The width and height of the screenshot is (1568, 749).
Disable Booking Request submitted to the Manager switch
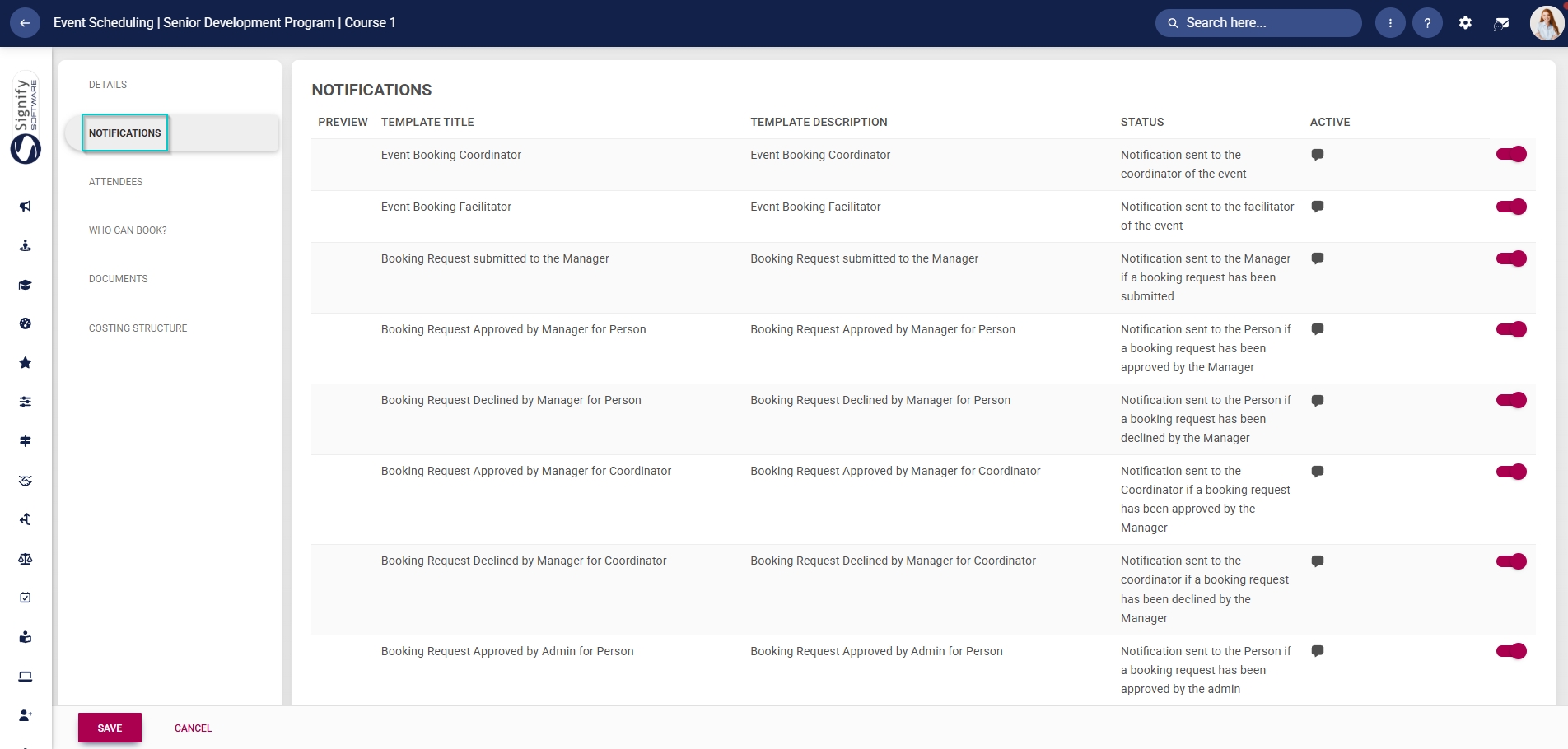coord(1511,258)
